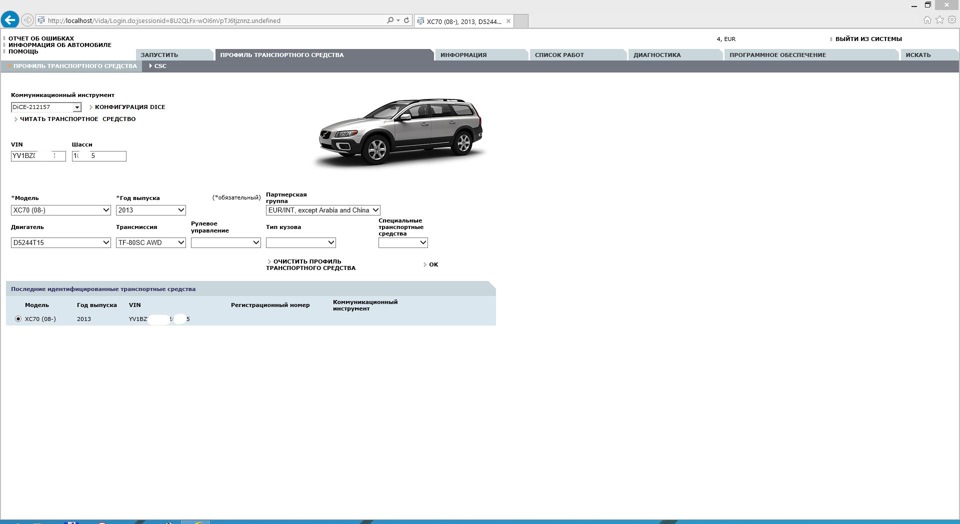
Task: Click ЧИТАТЬ ТРАНСПОРТНОЕ СРЕДСТВО
Action: [77, 119]
